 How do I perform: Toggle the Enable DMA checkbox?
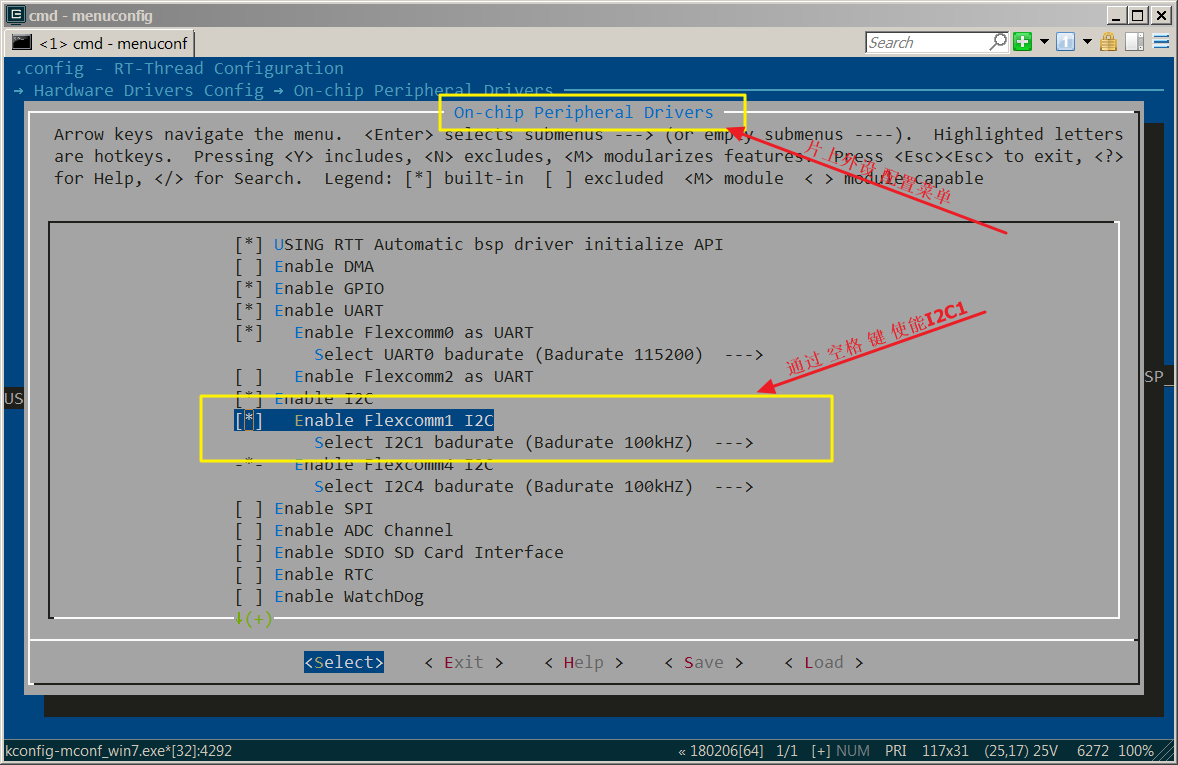coord(249,267)
